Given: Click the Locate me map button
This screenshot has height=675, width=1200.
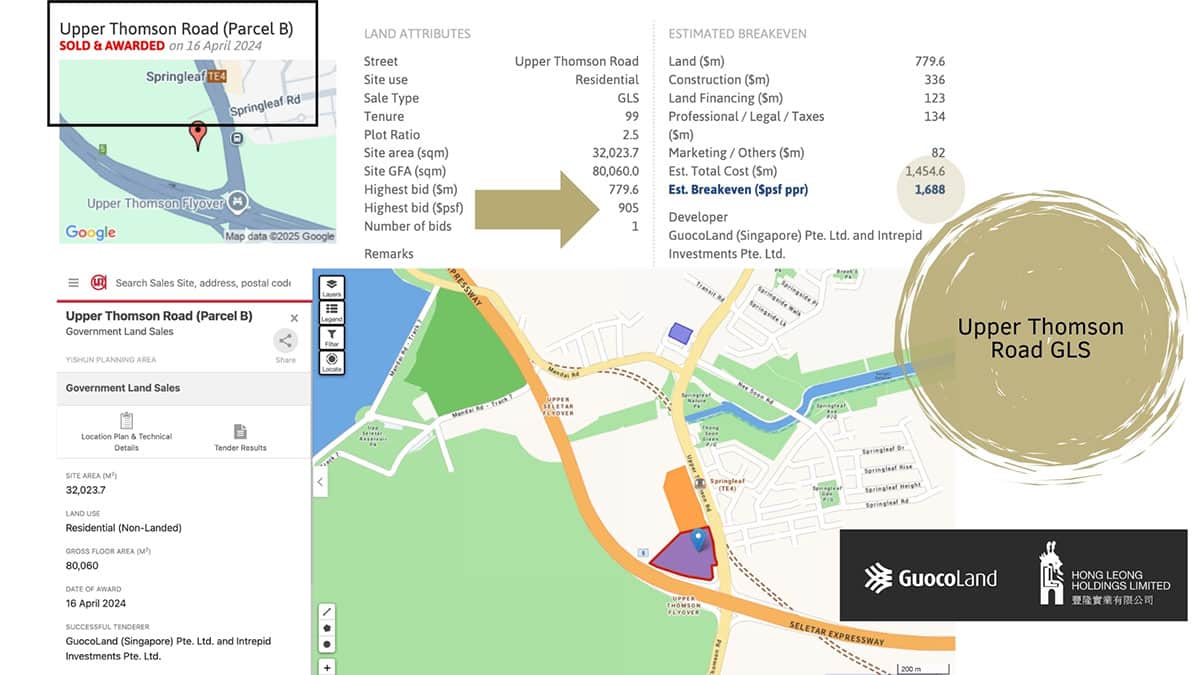Looking at the screenshot, I should tap(331, 362).
